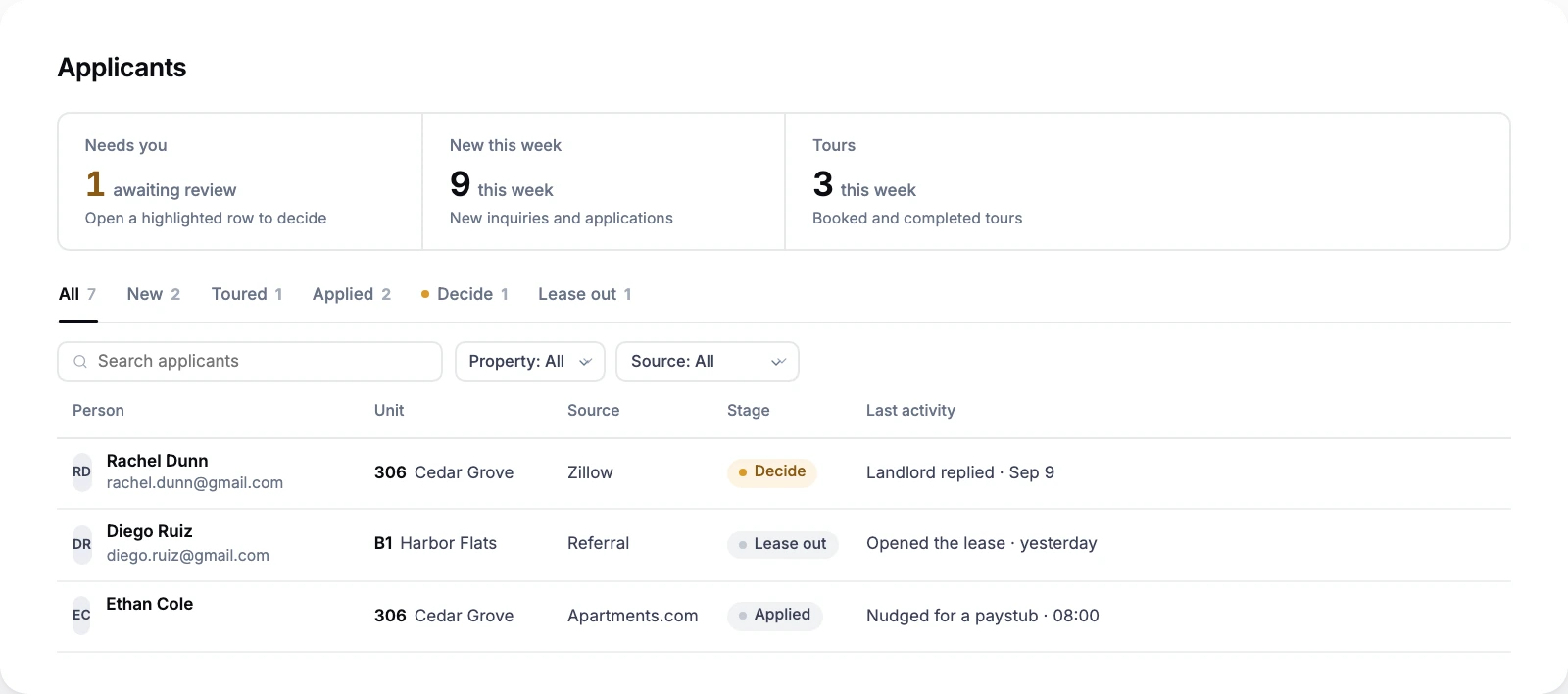The height and width of the screenshot is (694, 1568).
Task: Click the Zillow source cell
Action: [590, 472]
